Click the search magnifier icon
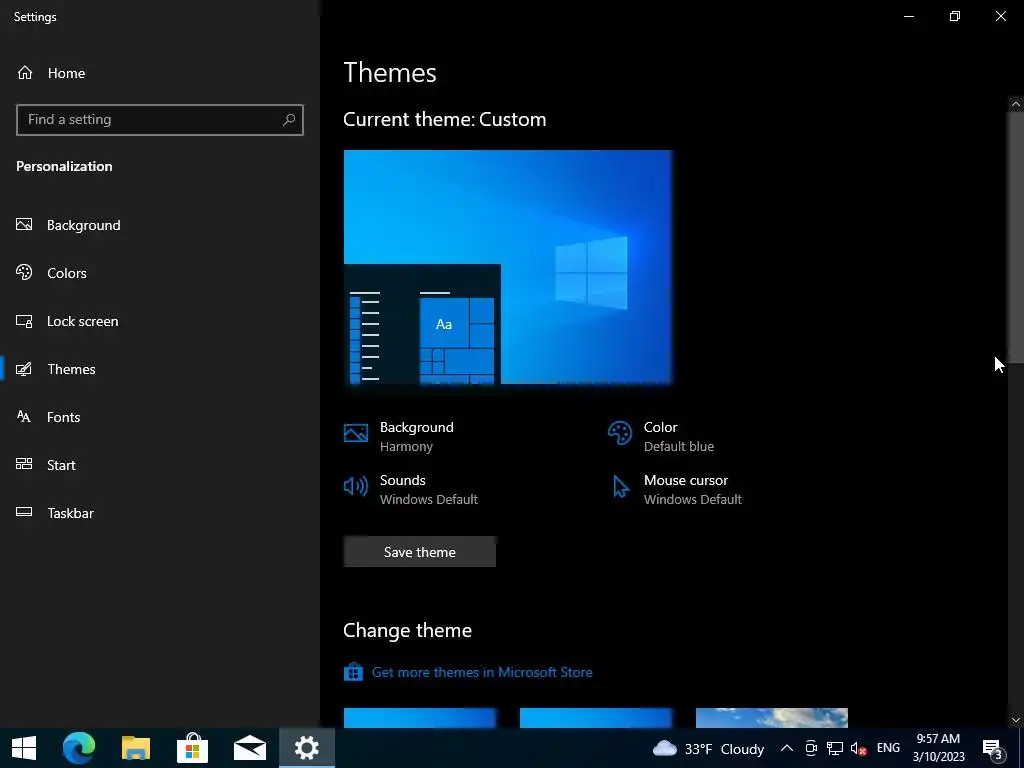 (x=289, y=120)
